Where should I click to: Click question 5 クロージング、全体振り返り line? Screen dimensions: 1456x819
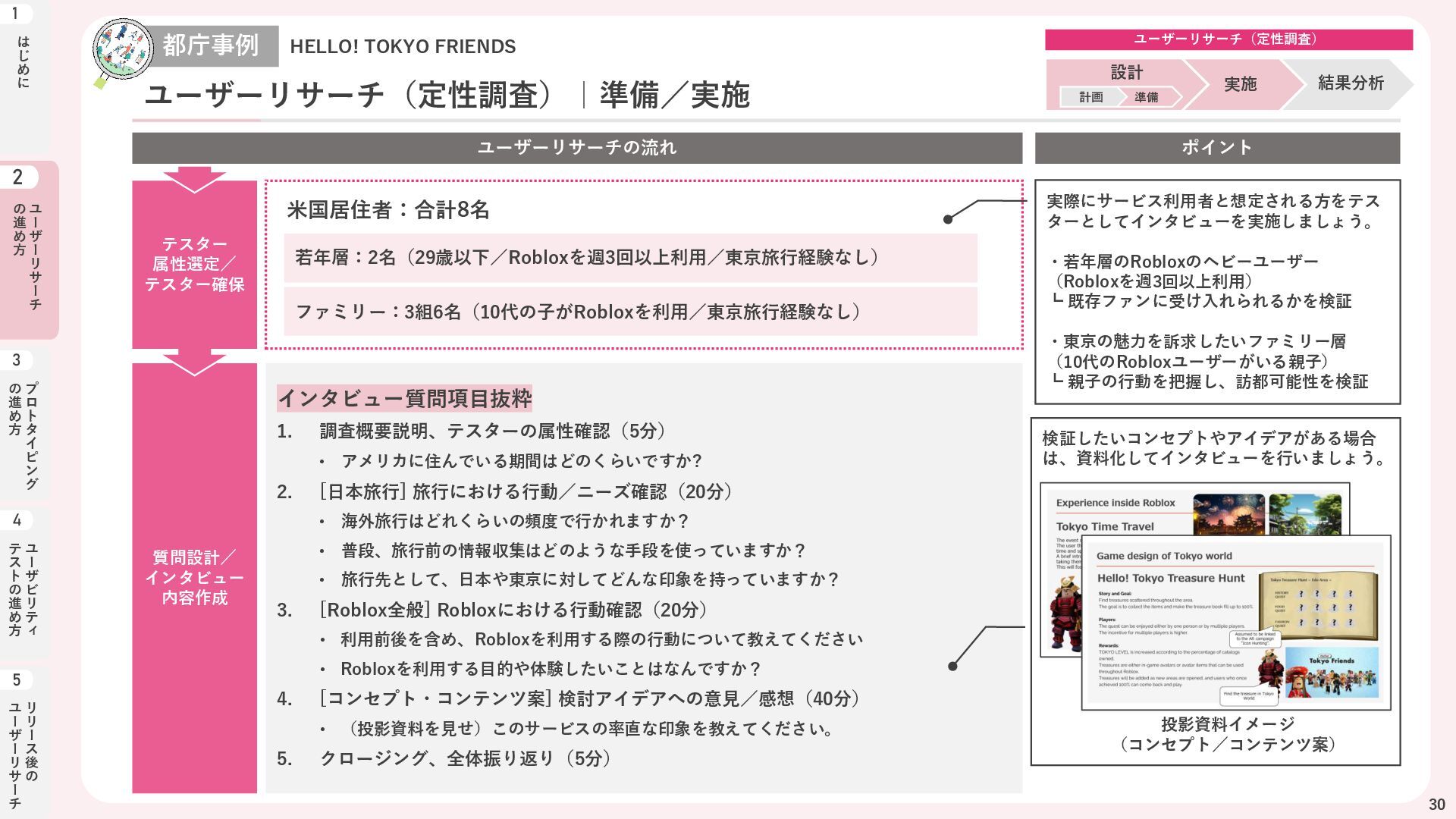point(444,758)
